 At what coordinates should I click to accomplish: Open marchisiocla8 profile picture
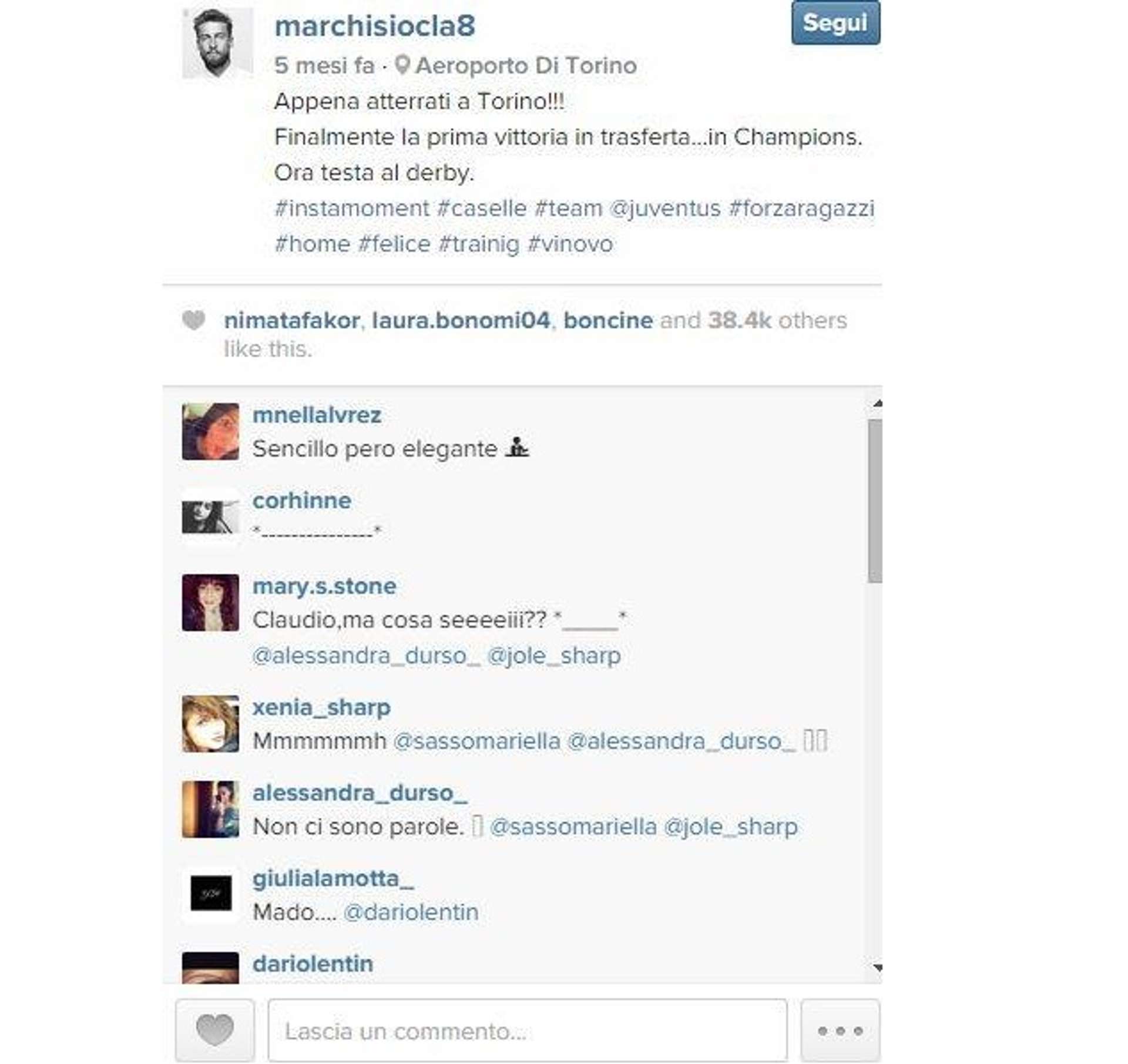pyautogui.click(x=217, y=43)
